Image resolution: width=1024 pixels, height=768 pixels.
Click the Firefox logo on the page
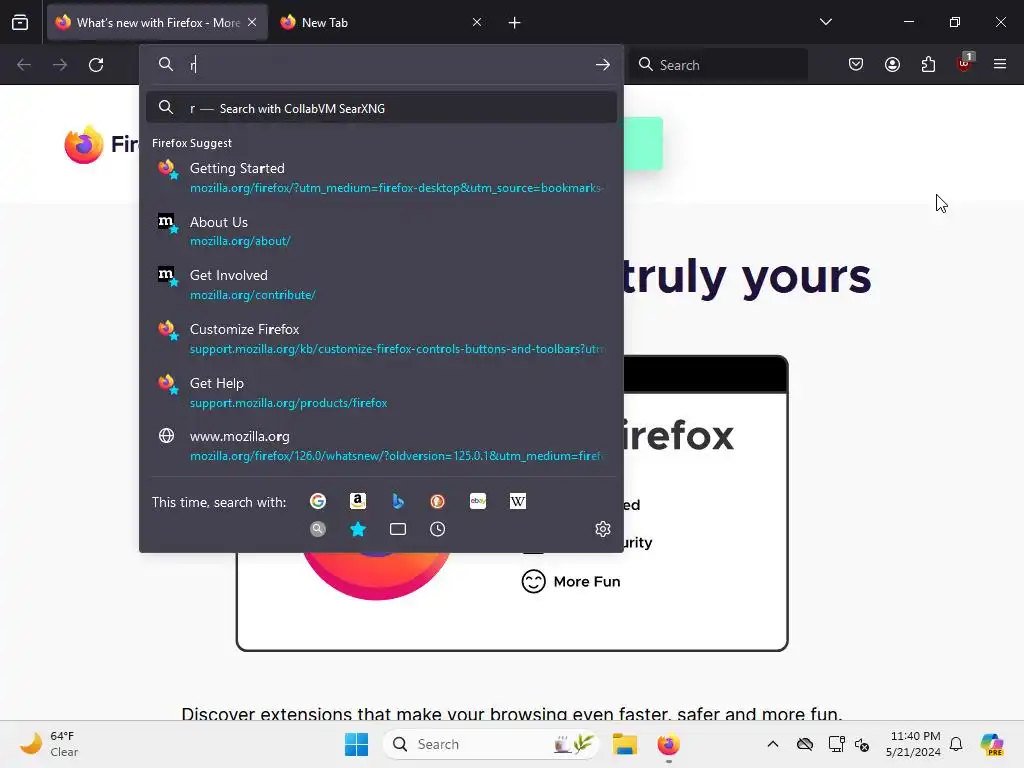[84, 144]
